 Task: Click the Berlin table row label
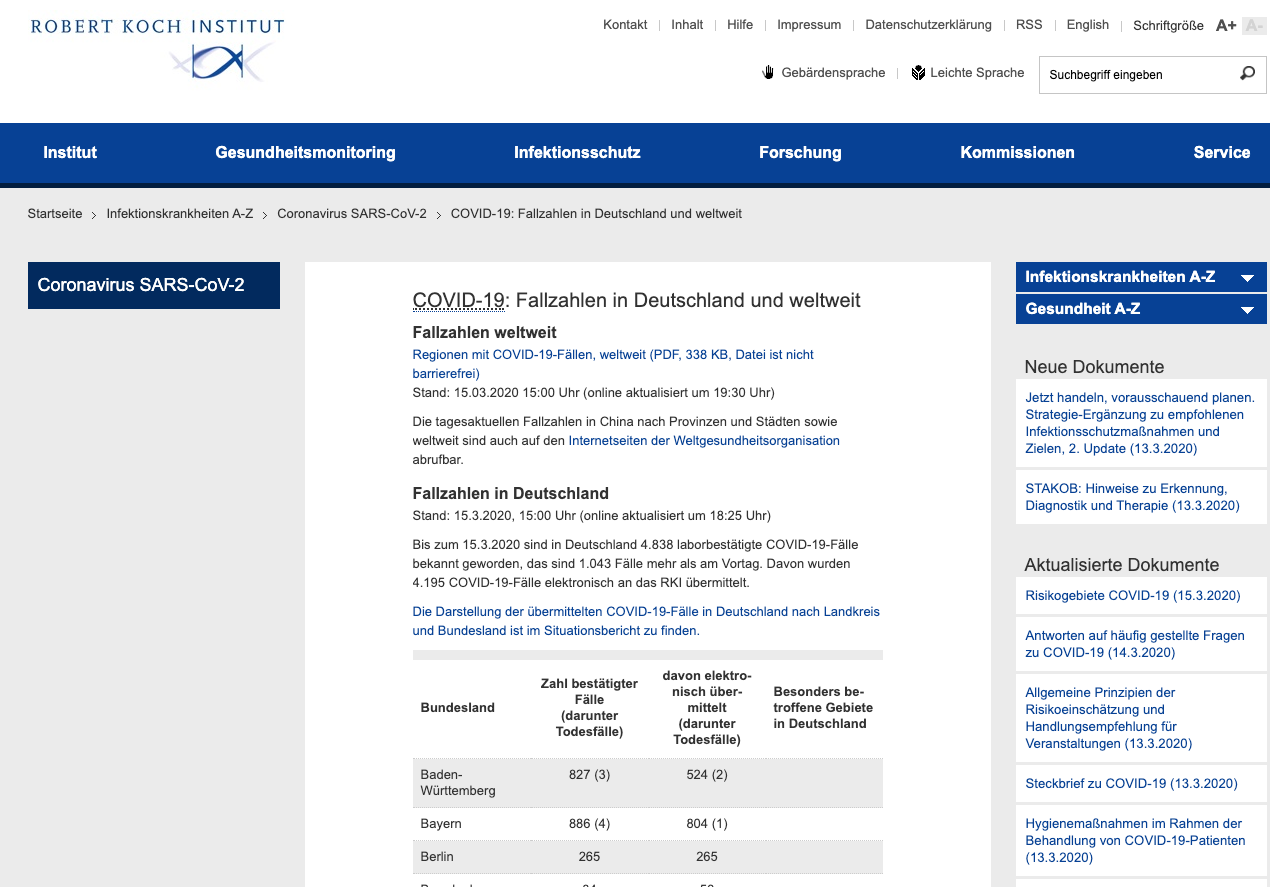click(x=437, y=857)
